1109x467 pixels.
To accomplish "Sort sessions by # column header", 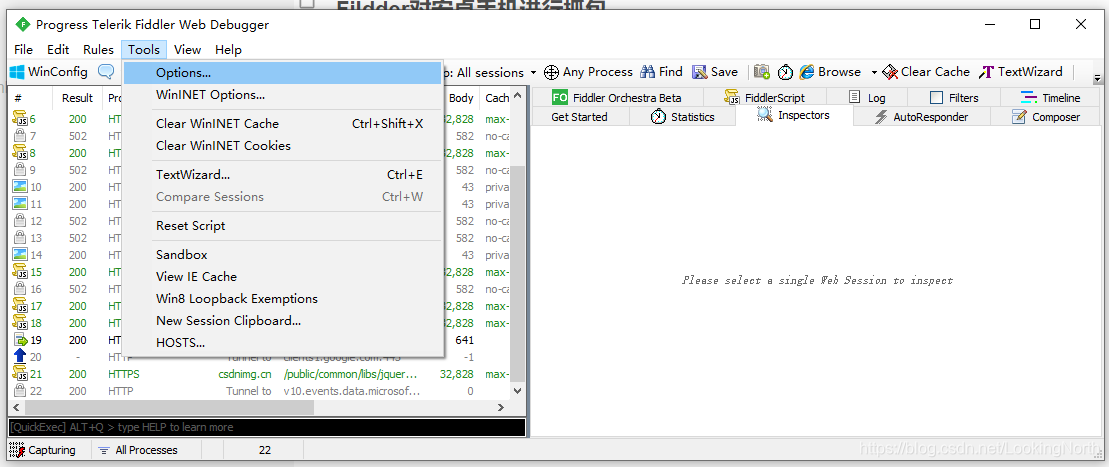I will (x=30, y=98).
